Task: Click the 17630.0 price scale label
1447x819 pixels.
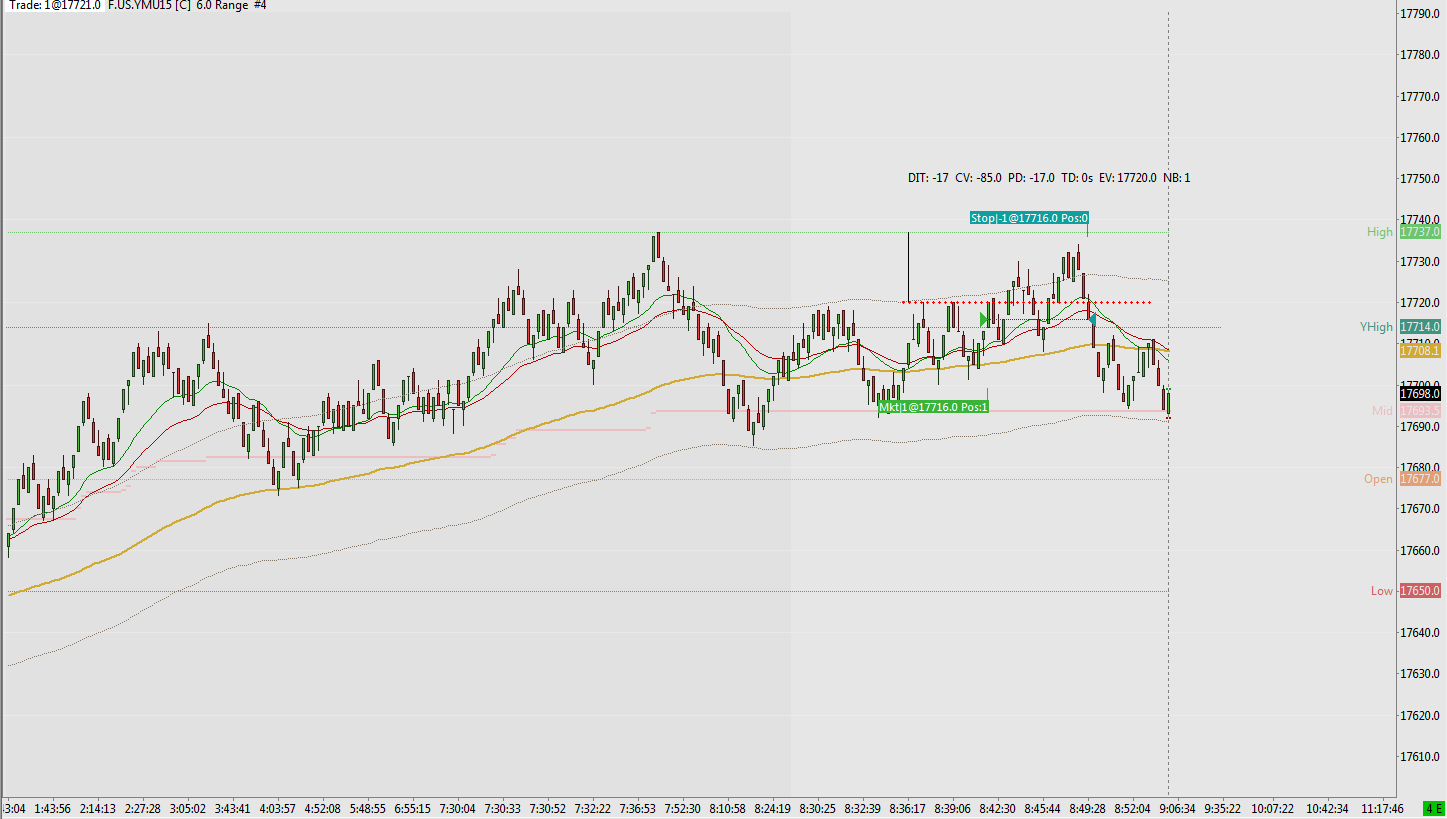Action: pos(1421,674)
